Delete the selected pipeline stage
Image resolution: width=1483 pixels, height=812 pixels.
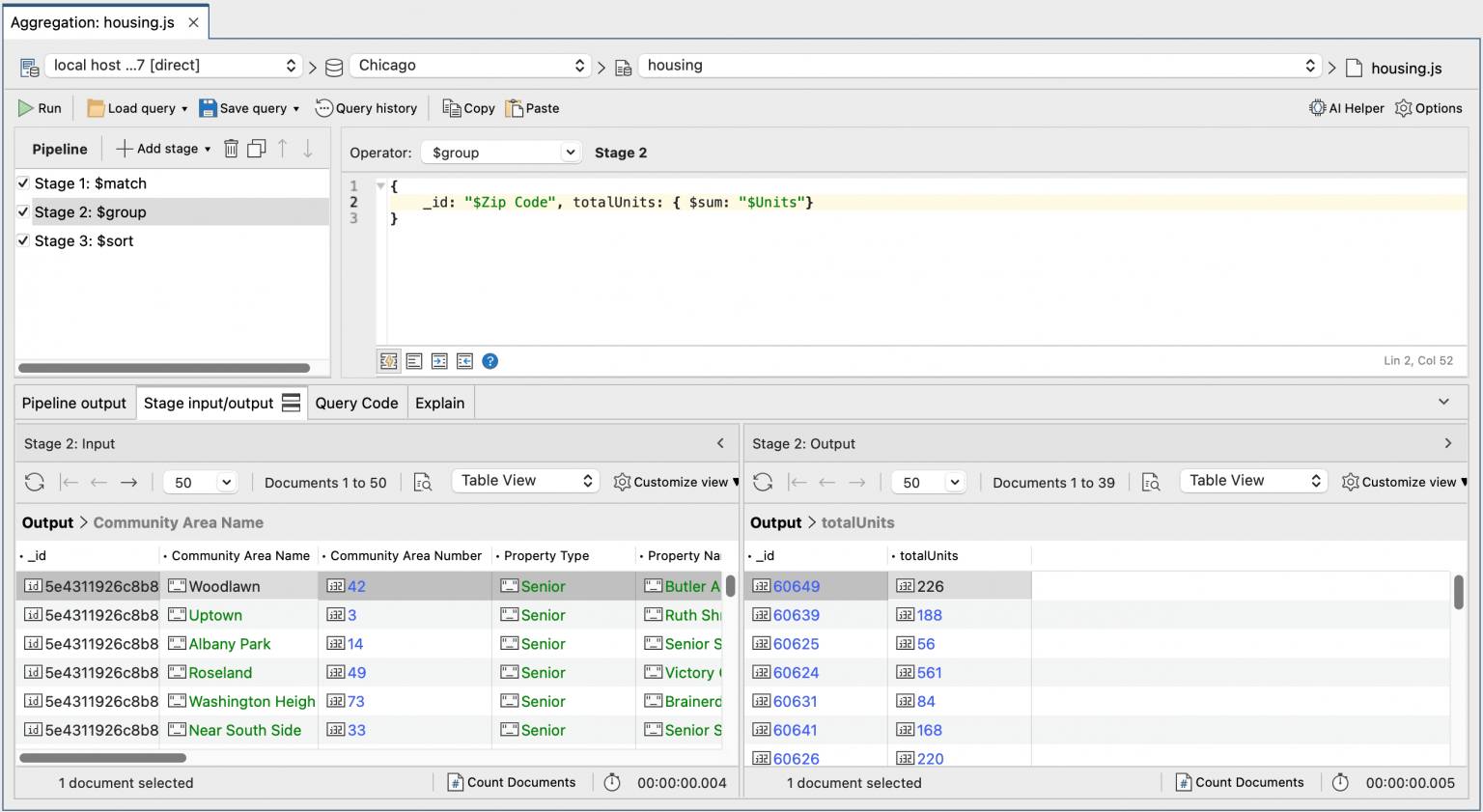coord(230,148)
